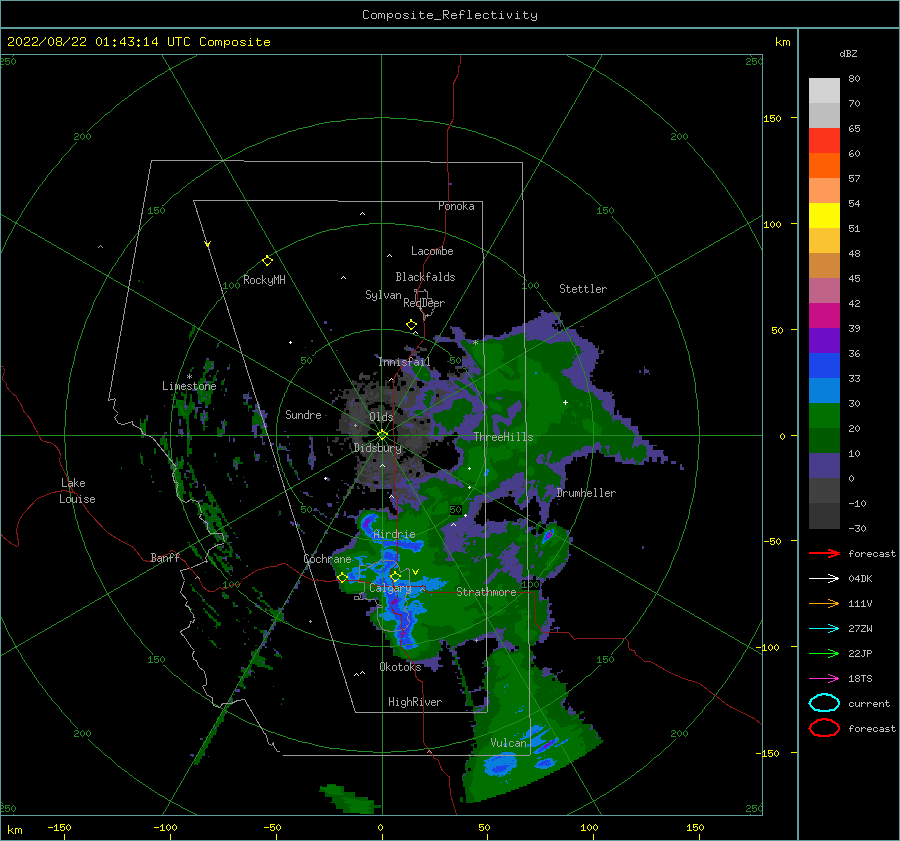Click the dBZ legend heading
Viewport: 900px width, 841px height.
click(x=848, y=53)
